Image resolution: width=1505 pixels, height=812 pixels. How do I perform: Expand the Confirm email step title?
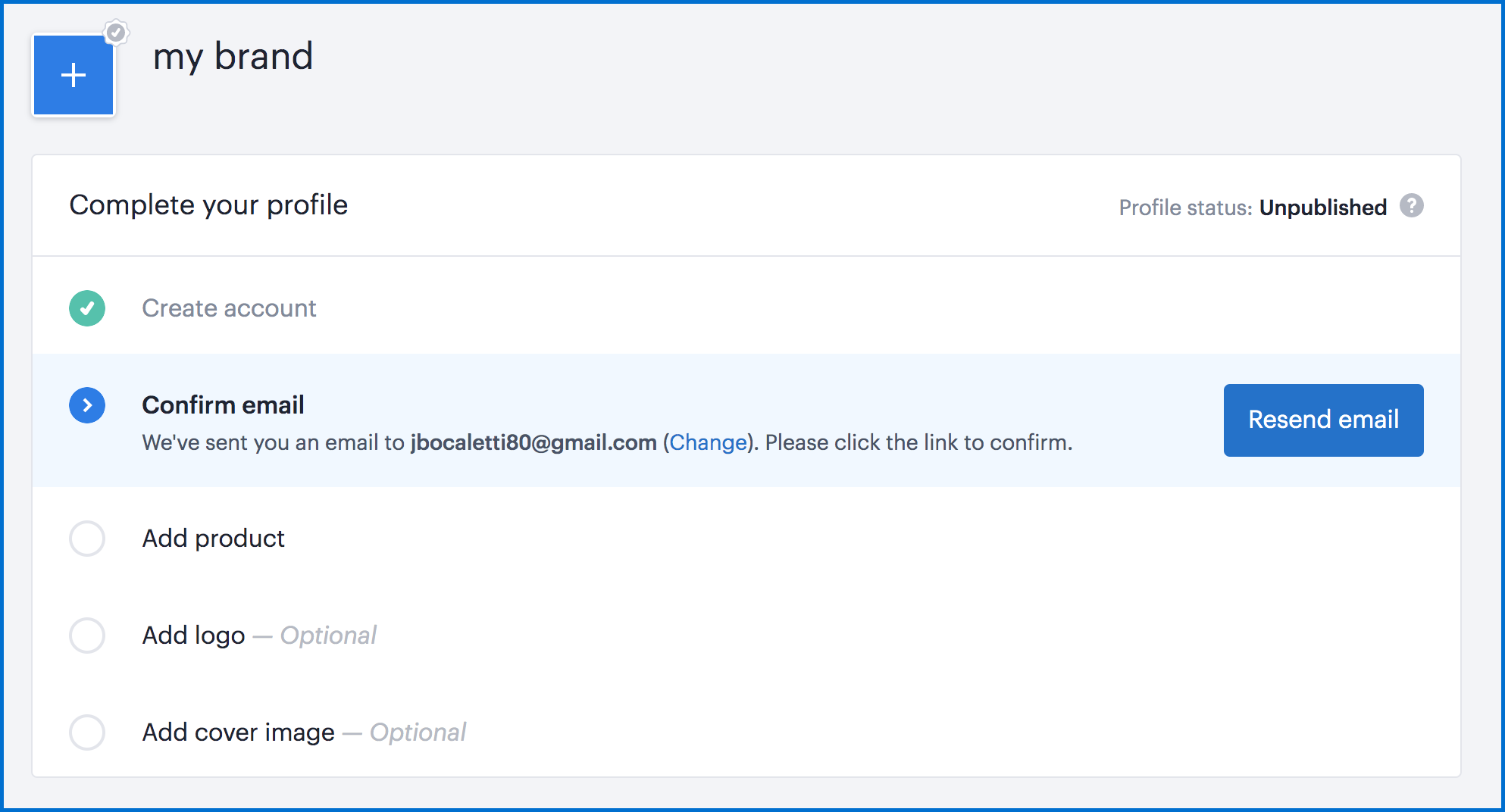click(223, 405)
